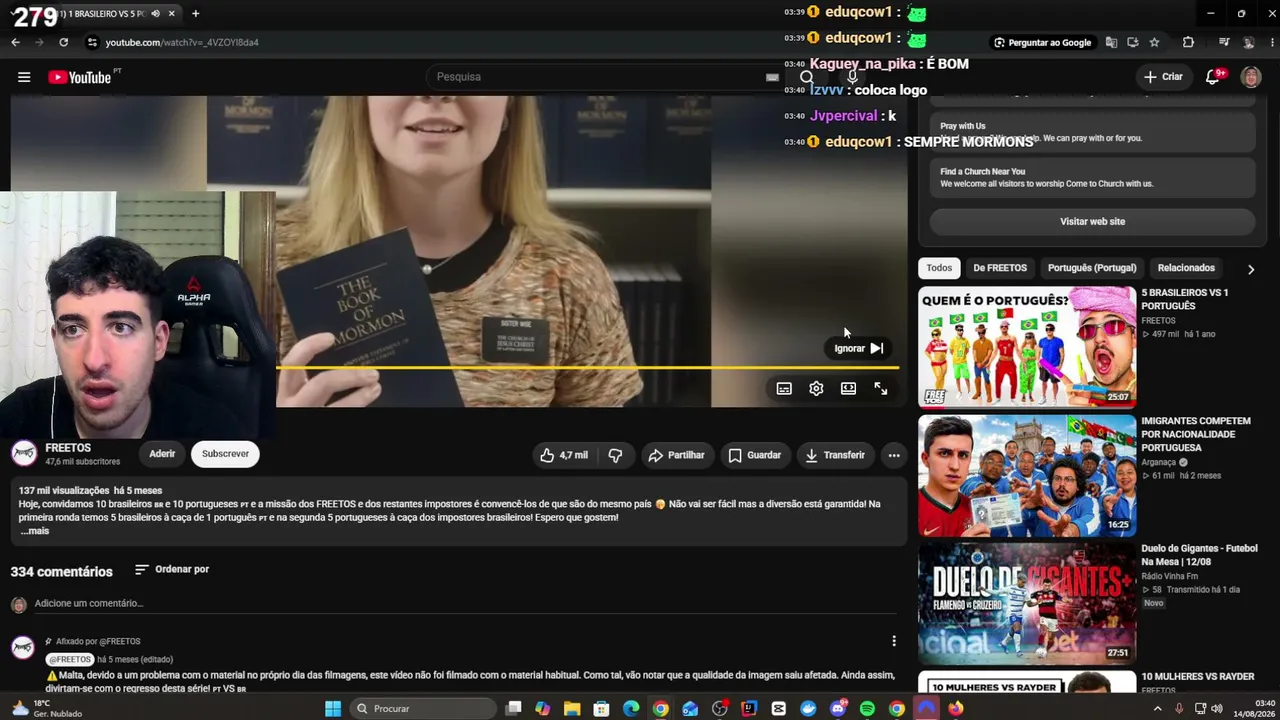Open Firefox from the taskbar
1280x720 pixels.
(x=956, y=709)
